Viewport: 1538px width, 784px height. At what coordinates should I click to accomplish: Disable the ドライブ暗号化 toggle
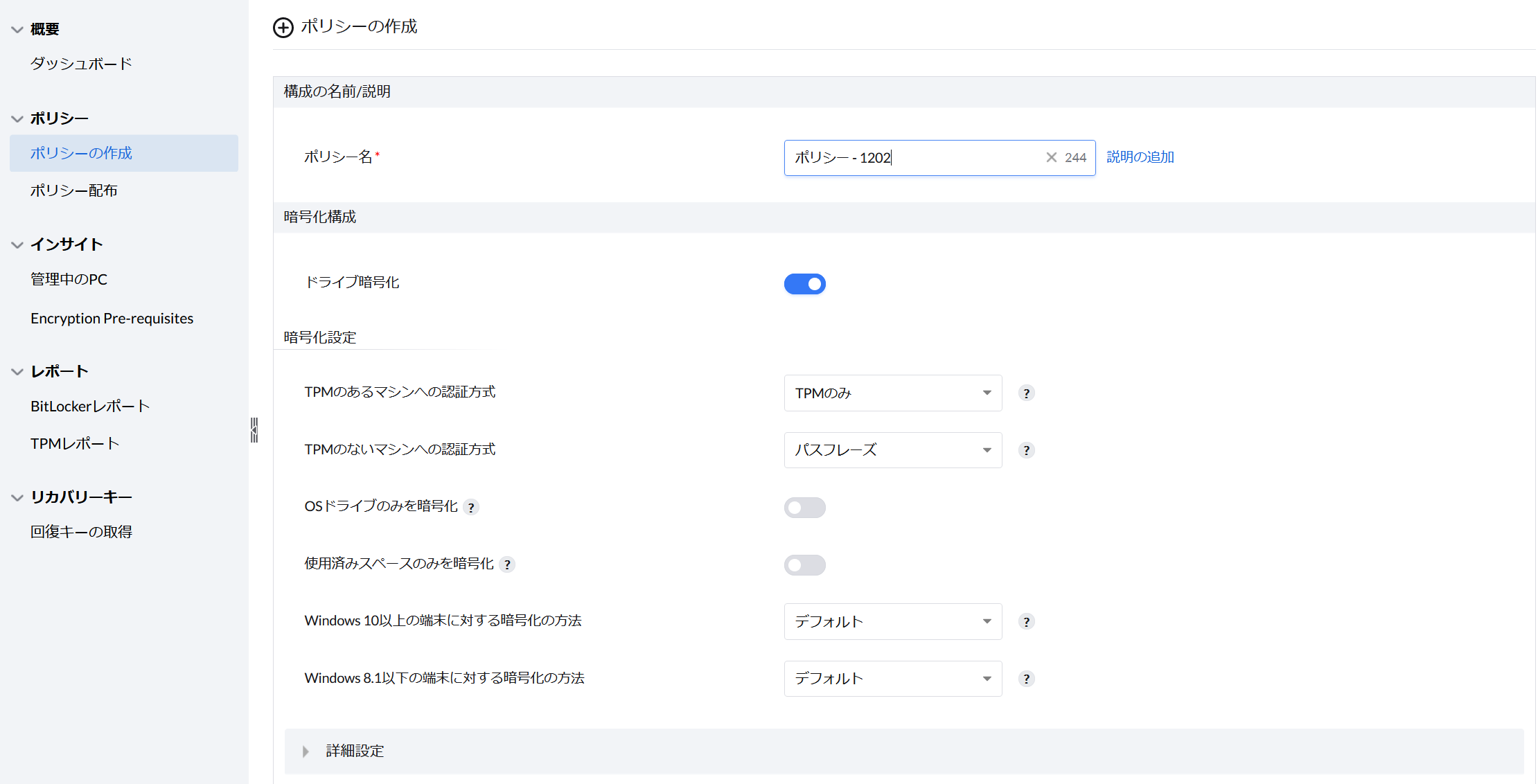coord(804,284)
